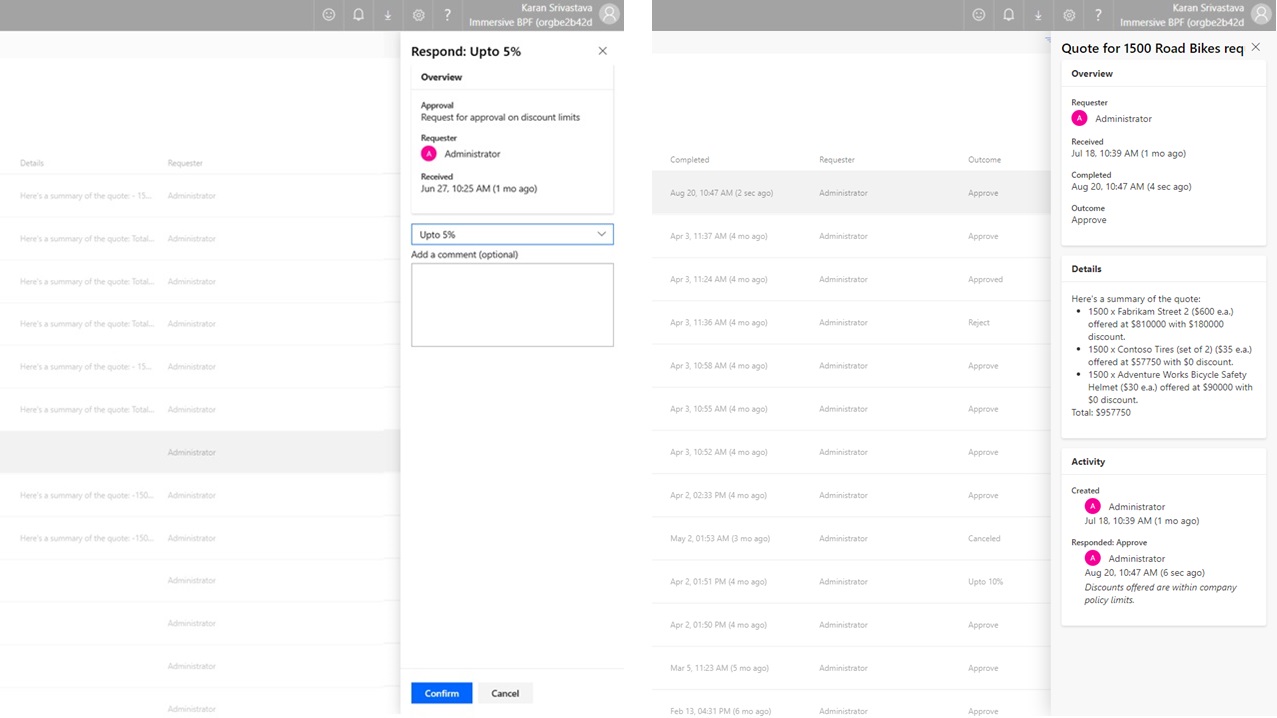
Task: Click the feedback smiley icon
Action: (327, 14)
